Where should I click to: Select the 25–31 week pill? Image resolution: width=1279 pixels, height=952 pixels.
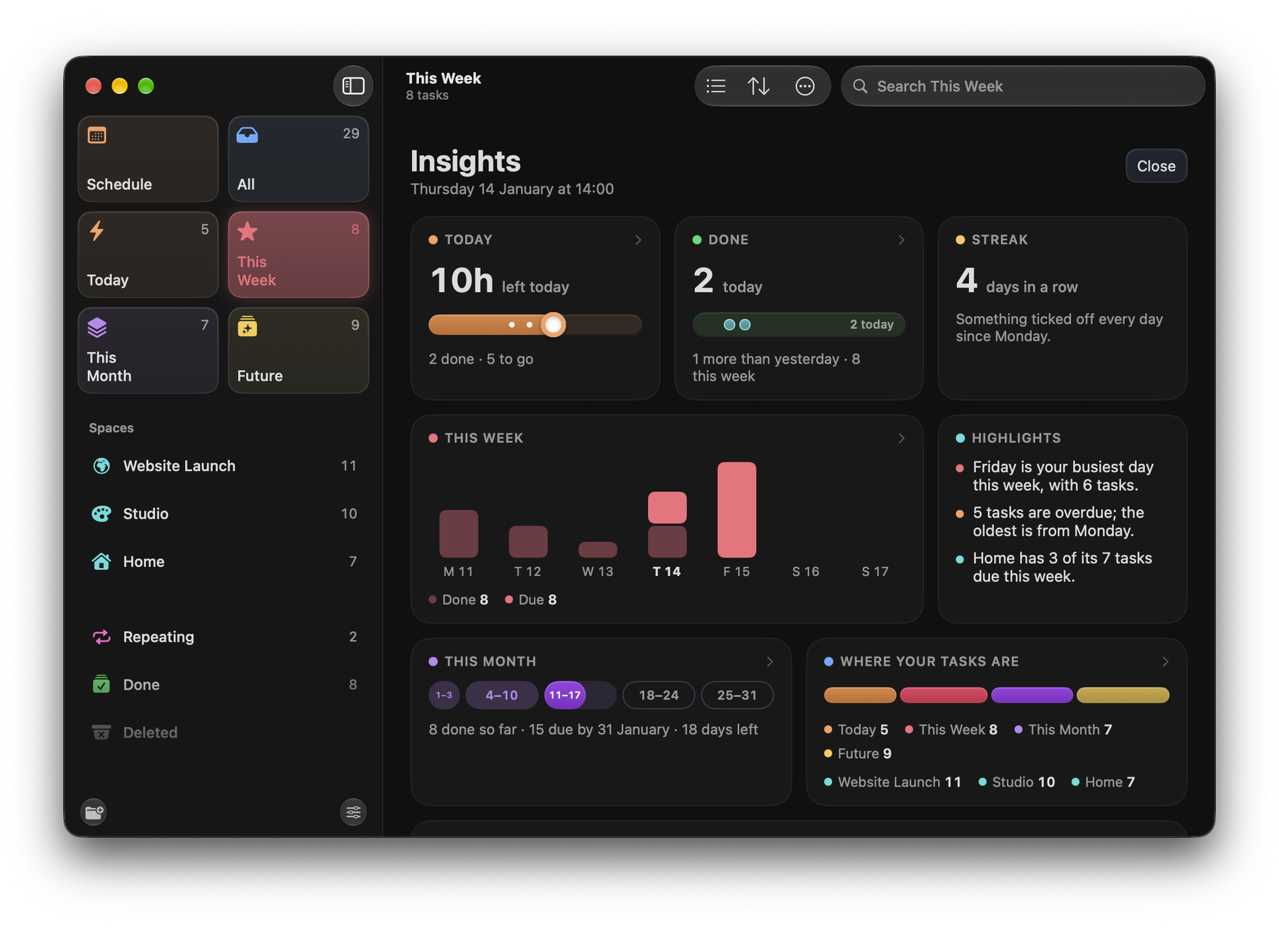click(x=737, y=695)
